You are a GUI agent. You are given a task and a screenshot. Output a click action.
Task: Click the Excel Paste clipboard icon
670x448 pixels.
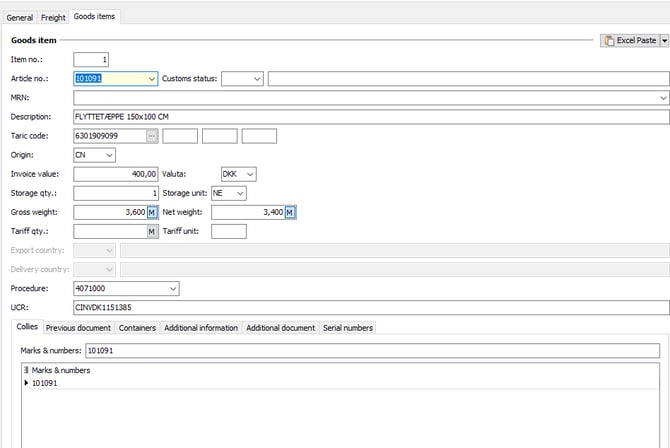pyautogui.click(x=609, y=40)
